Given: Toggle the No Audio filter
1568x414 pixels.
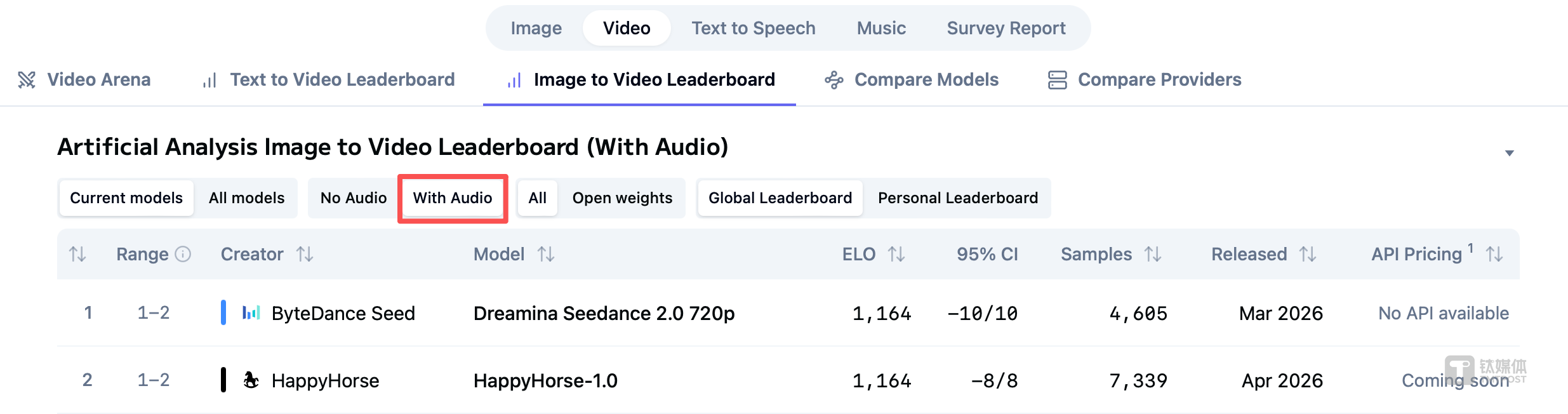Looking at the screenshot, I should coord(353,198).
